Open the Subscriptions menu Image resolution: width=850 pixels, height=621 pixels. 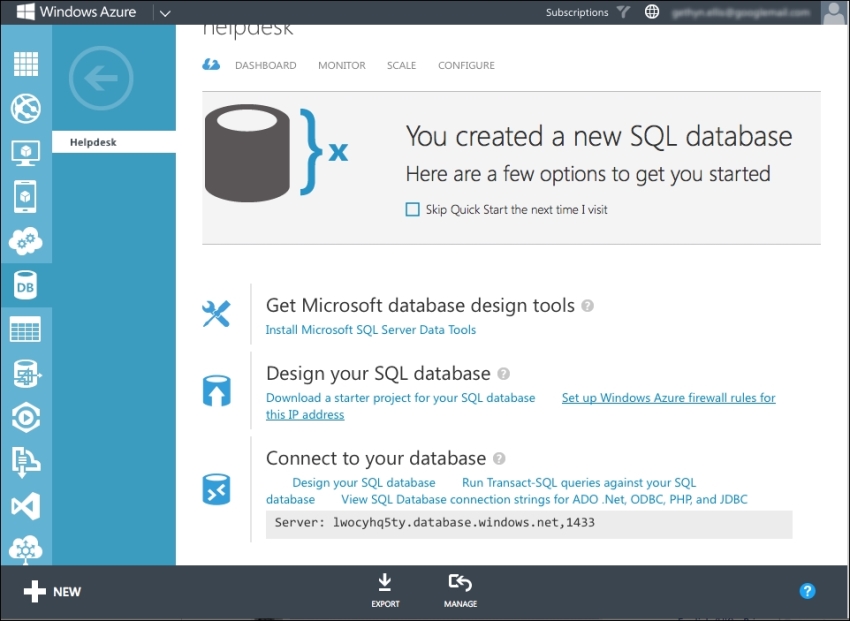pos(577,12)
